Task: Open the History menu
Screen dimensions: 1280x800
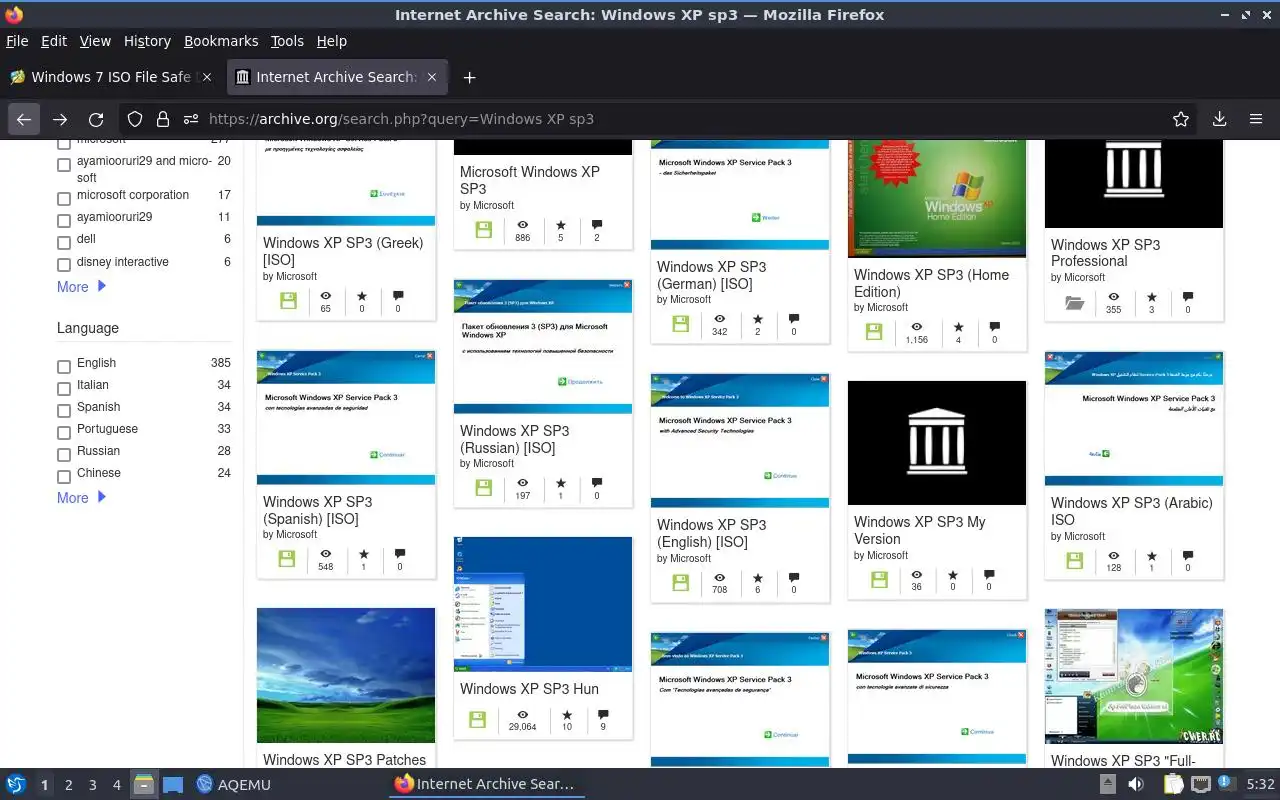Action: pos(147,41)
